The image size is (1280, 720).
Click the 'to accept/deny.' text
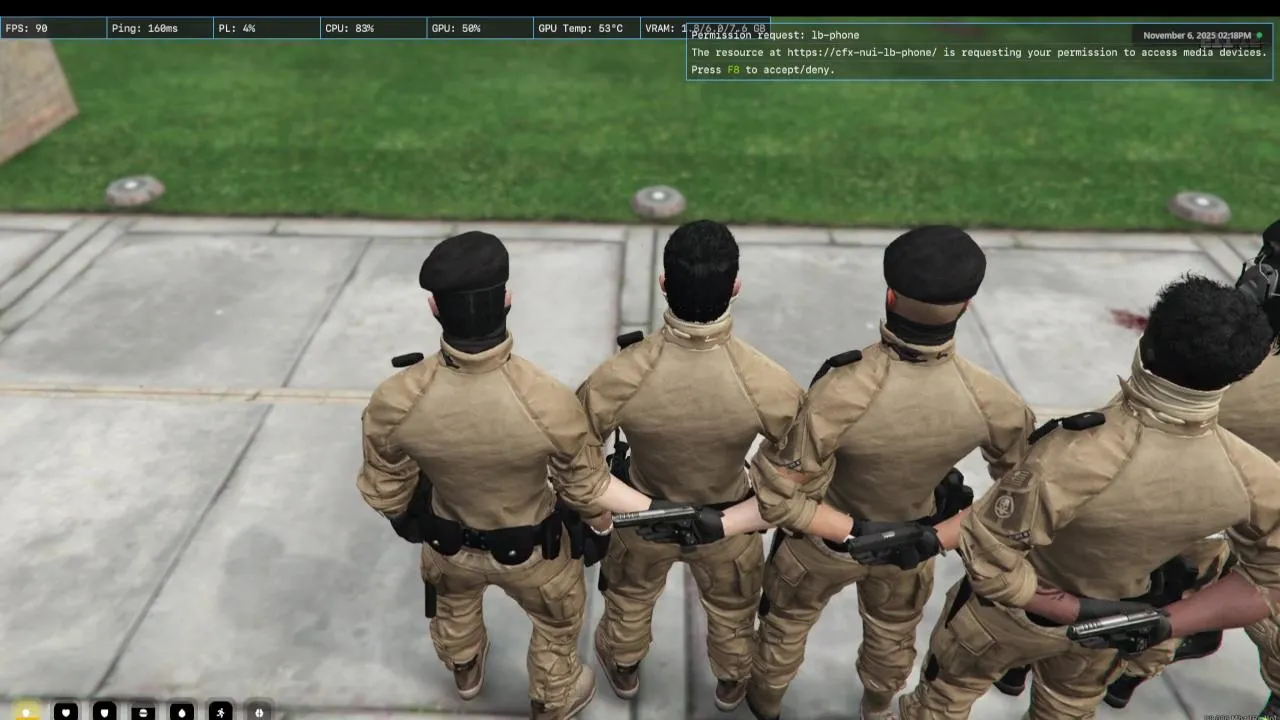[790, 70]
